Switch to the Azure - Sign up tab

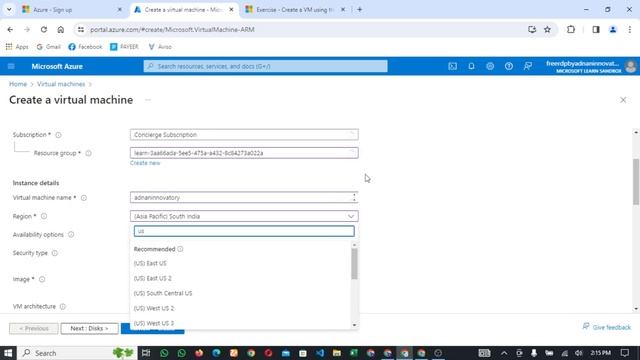pos(71,9)
